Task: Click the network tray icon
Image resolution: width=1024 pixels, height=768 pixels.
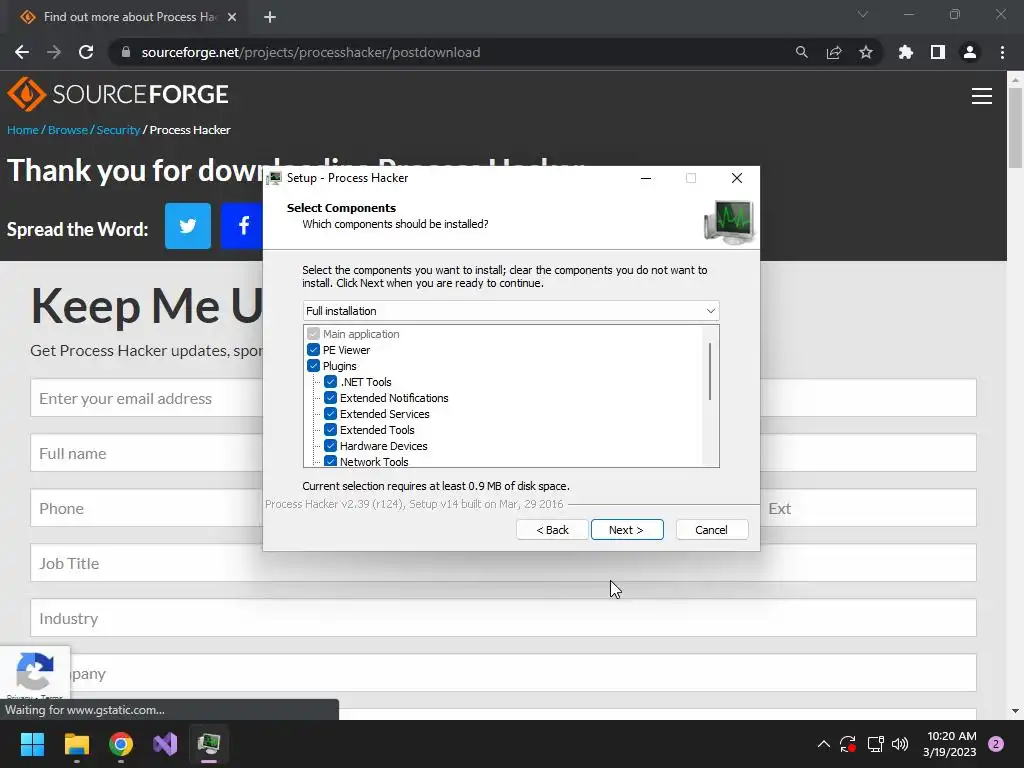Action: pyautogui.click(x=875, y=744)
